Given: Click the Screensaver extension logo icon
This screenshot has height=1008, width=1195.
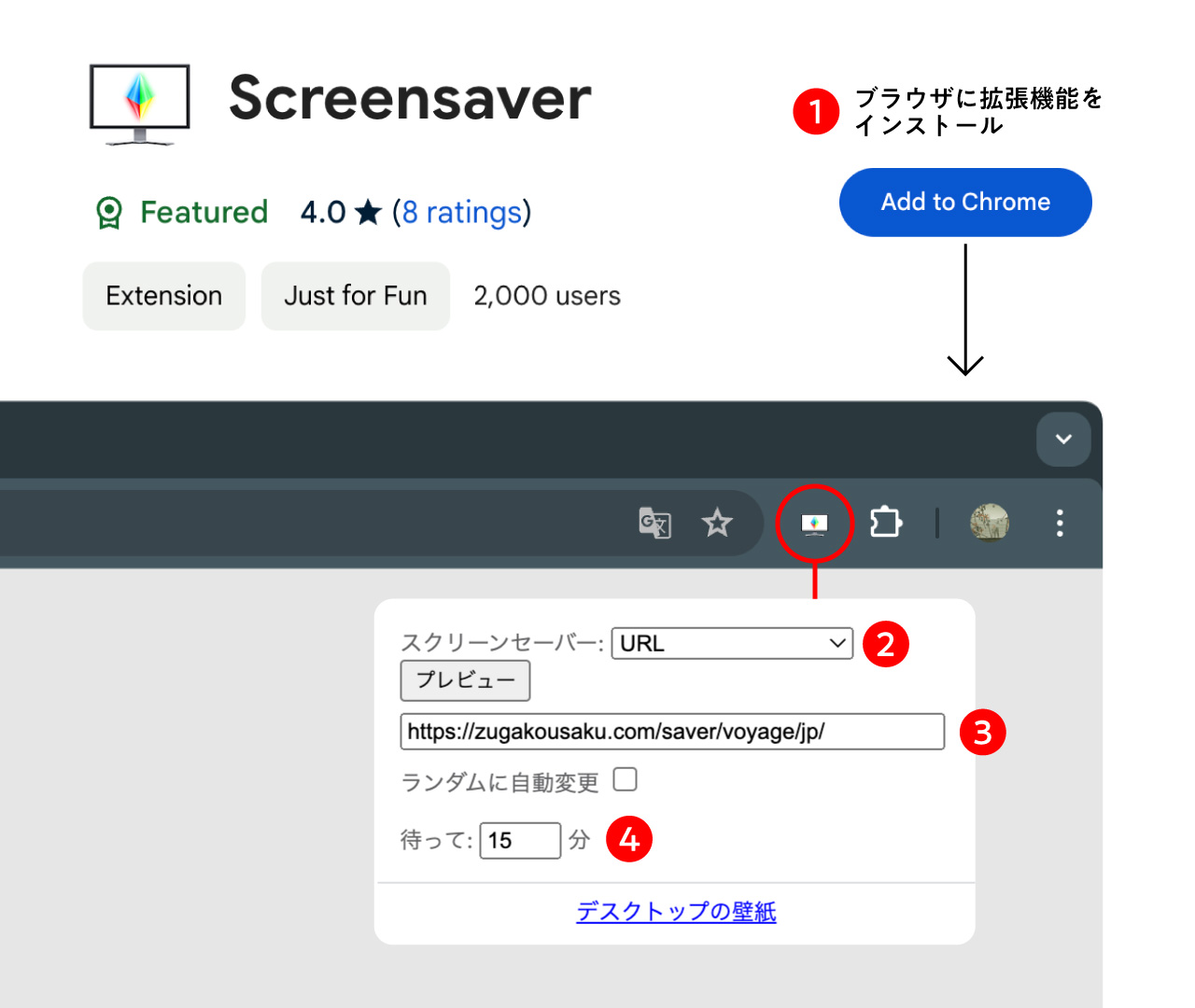Looking at the screenshot, I should click(x=140, y=105).
